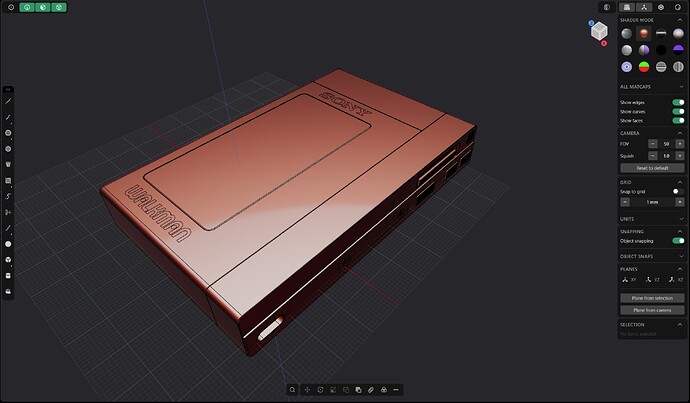690x403 pixels.
Task: Disable the Show edges toggle
Action: click(678, 103)
